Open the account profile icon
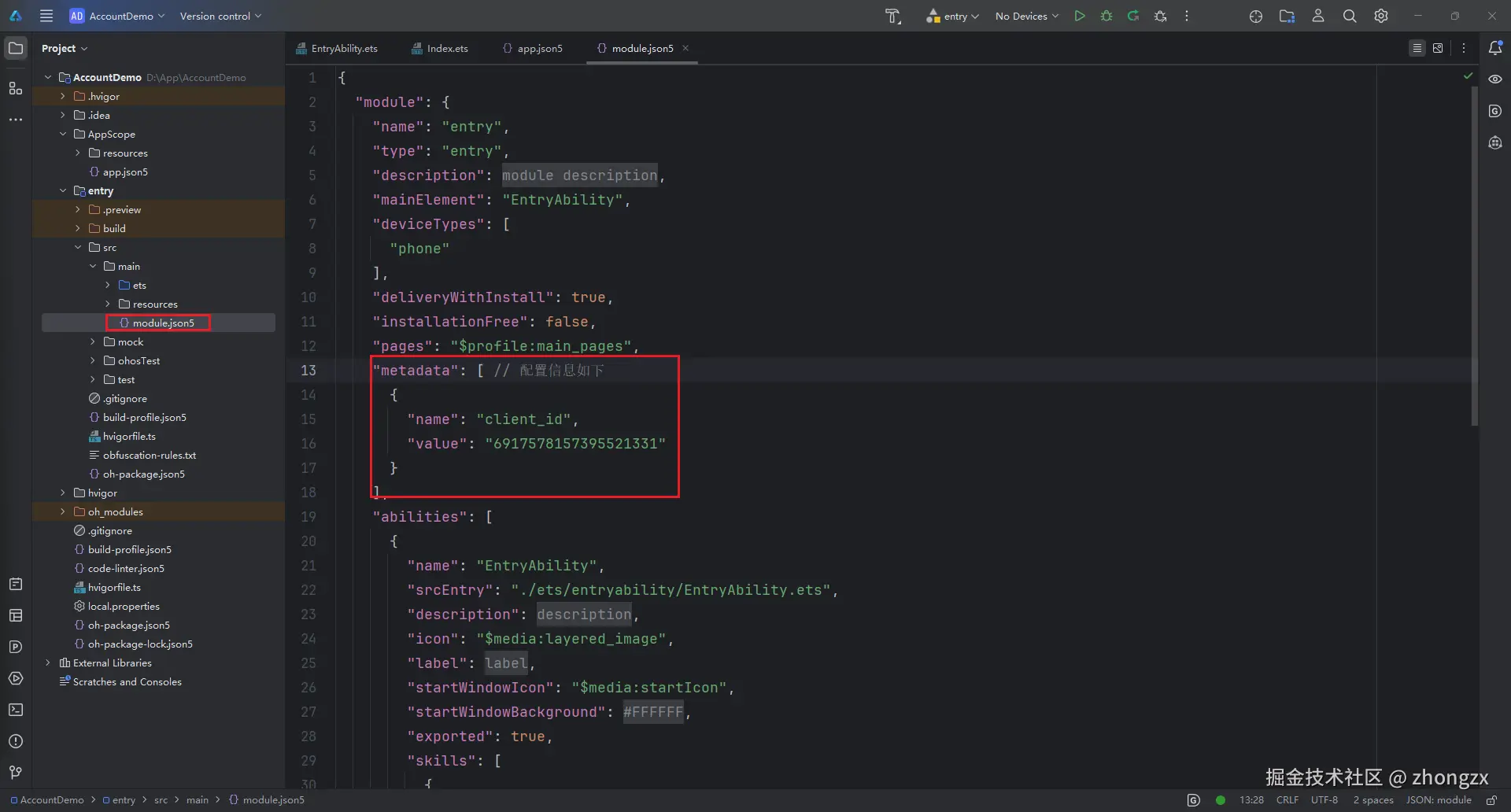The image size is (1511, 812). [x=1318, y=16]
